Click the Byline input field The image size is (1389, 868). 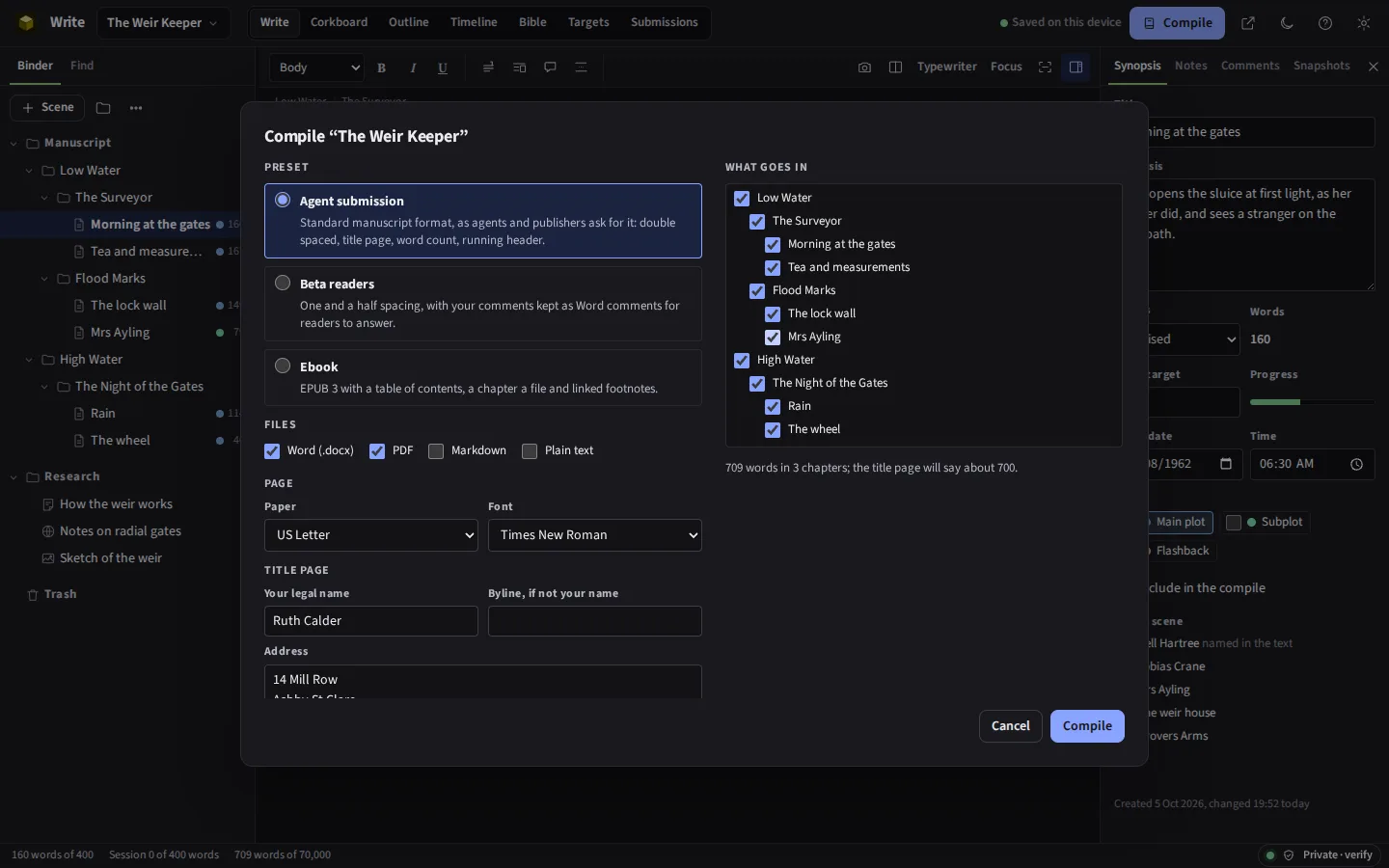[x=595, y=621]
